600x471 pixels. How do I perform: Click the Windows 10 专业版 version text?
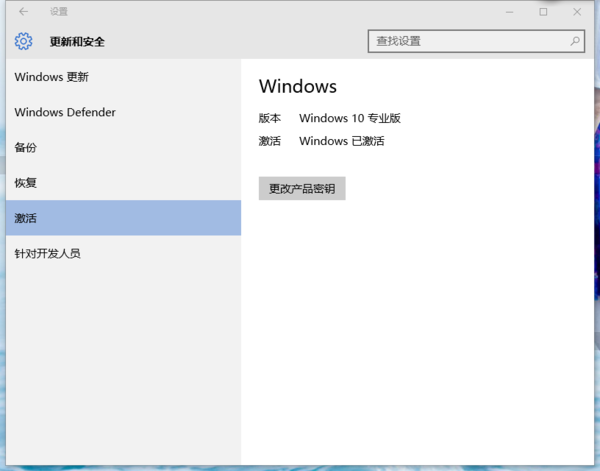pos(349,118)
